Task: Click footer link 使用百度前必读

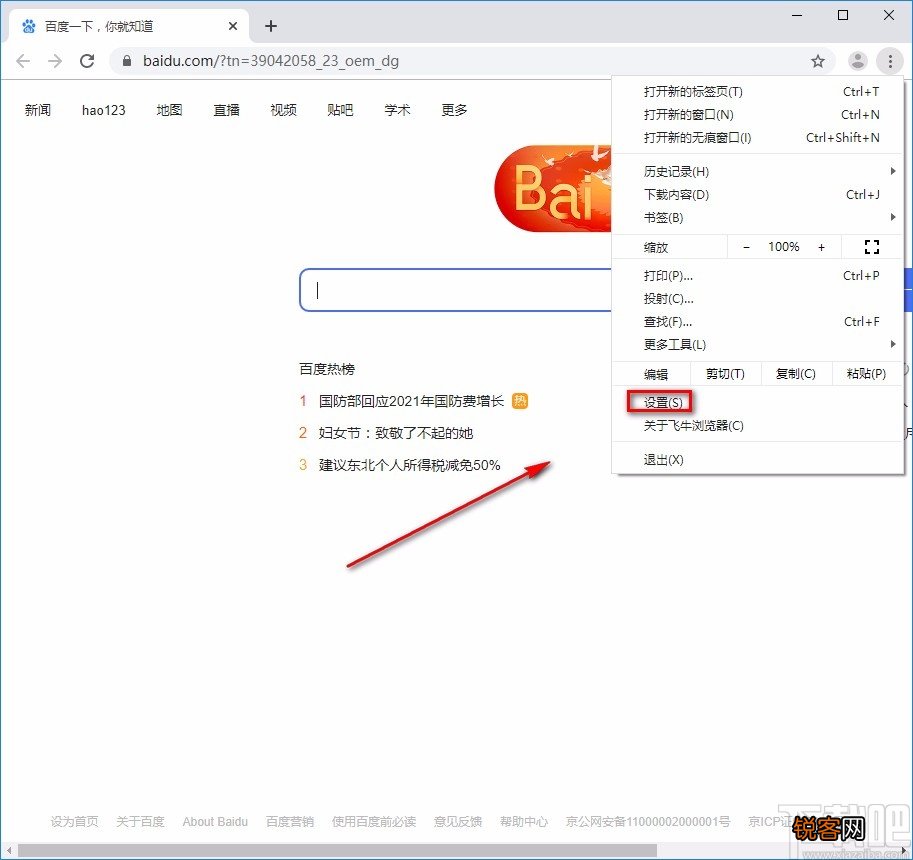Action: tap(374, 822)
